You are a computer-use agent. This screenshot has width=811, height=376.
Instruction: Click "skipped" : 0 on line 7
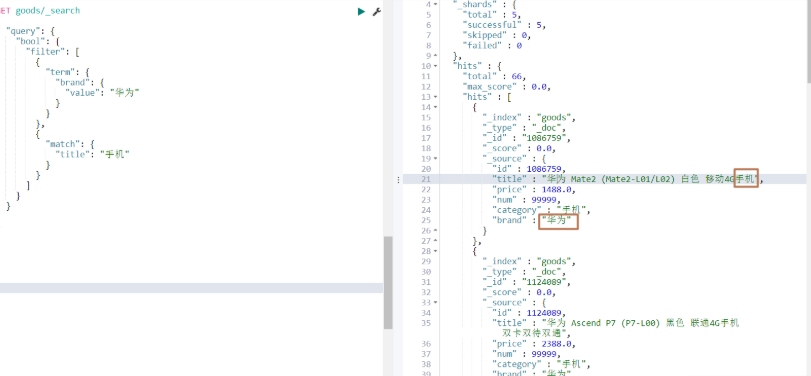tap(497, 35)
